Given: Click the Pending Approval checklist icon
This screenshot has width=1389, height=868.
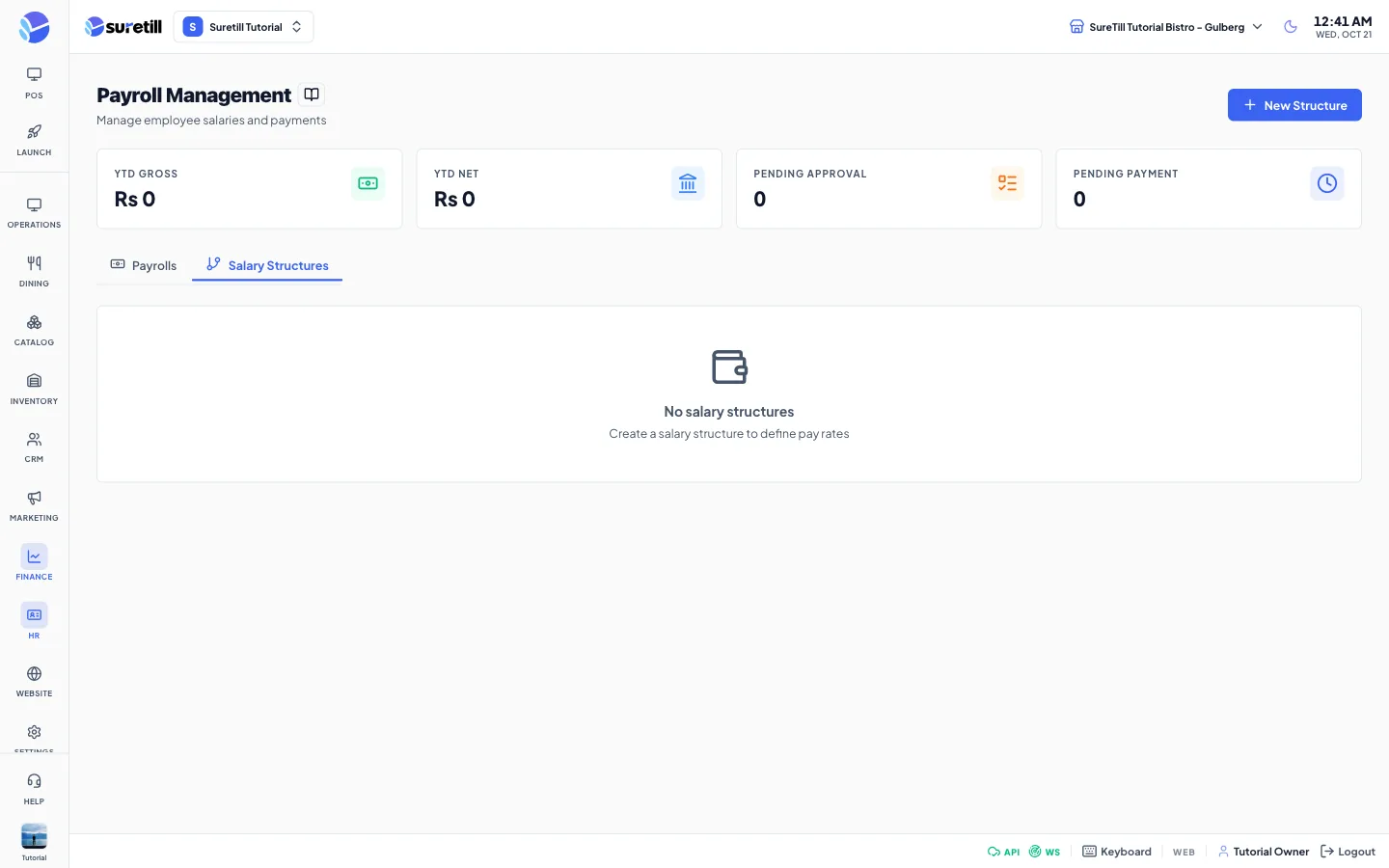Looking at the screenshot, I should click(1008, 183).
